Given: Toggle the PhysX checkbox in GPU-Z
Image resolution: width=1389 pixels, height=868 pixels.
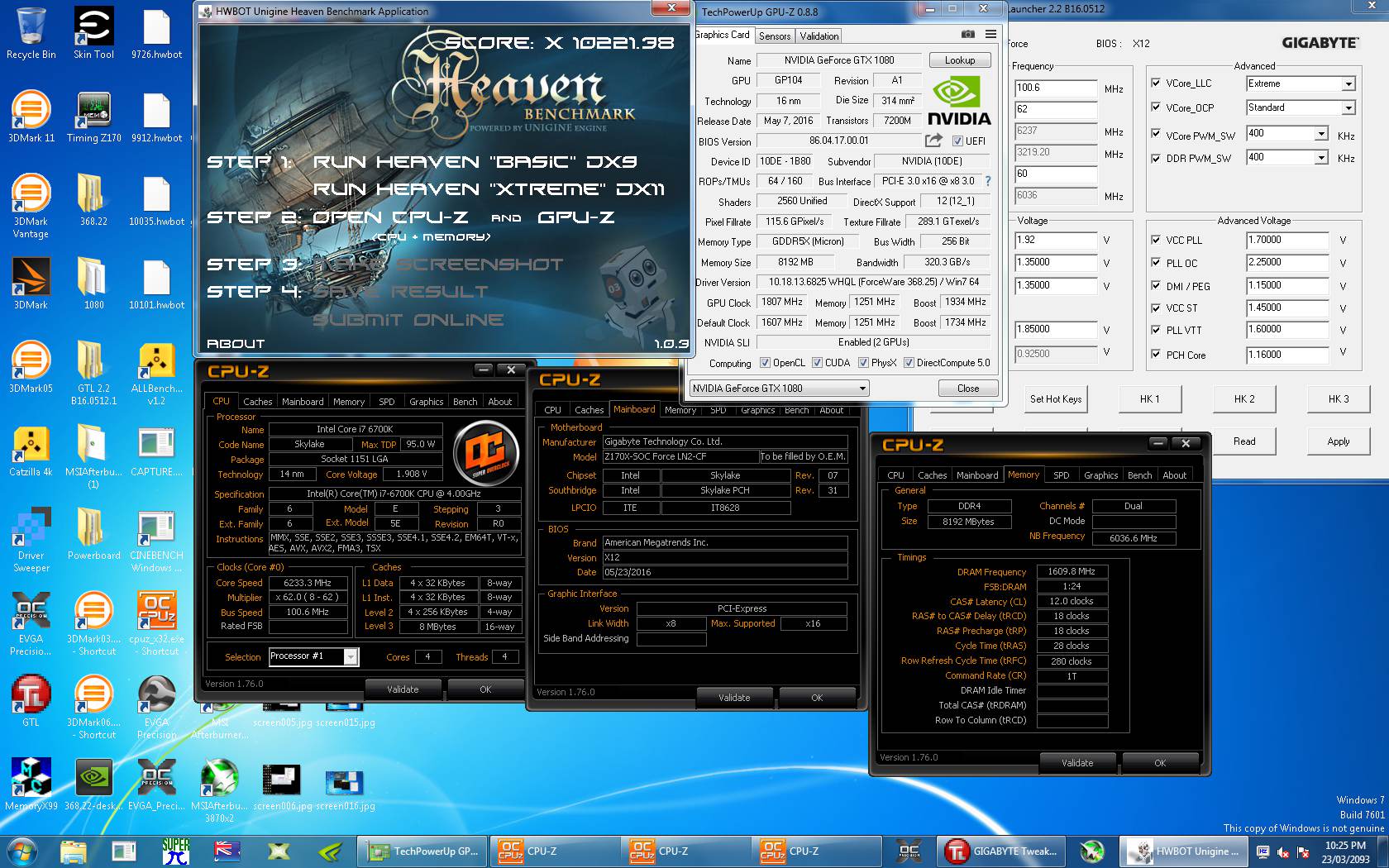Looking at the screenshot, I should (x=863, y=363).
